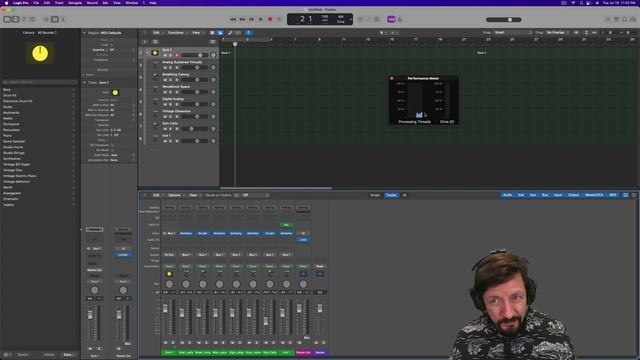Open Spotlight search in menu bar
Viewport: 640px width, 360px height.
[x=581, y=3]
